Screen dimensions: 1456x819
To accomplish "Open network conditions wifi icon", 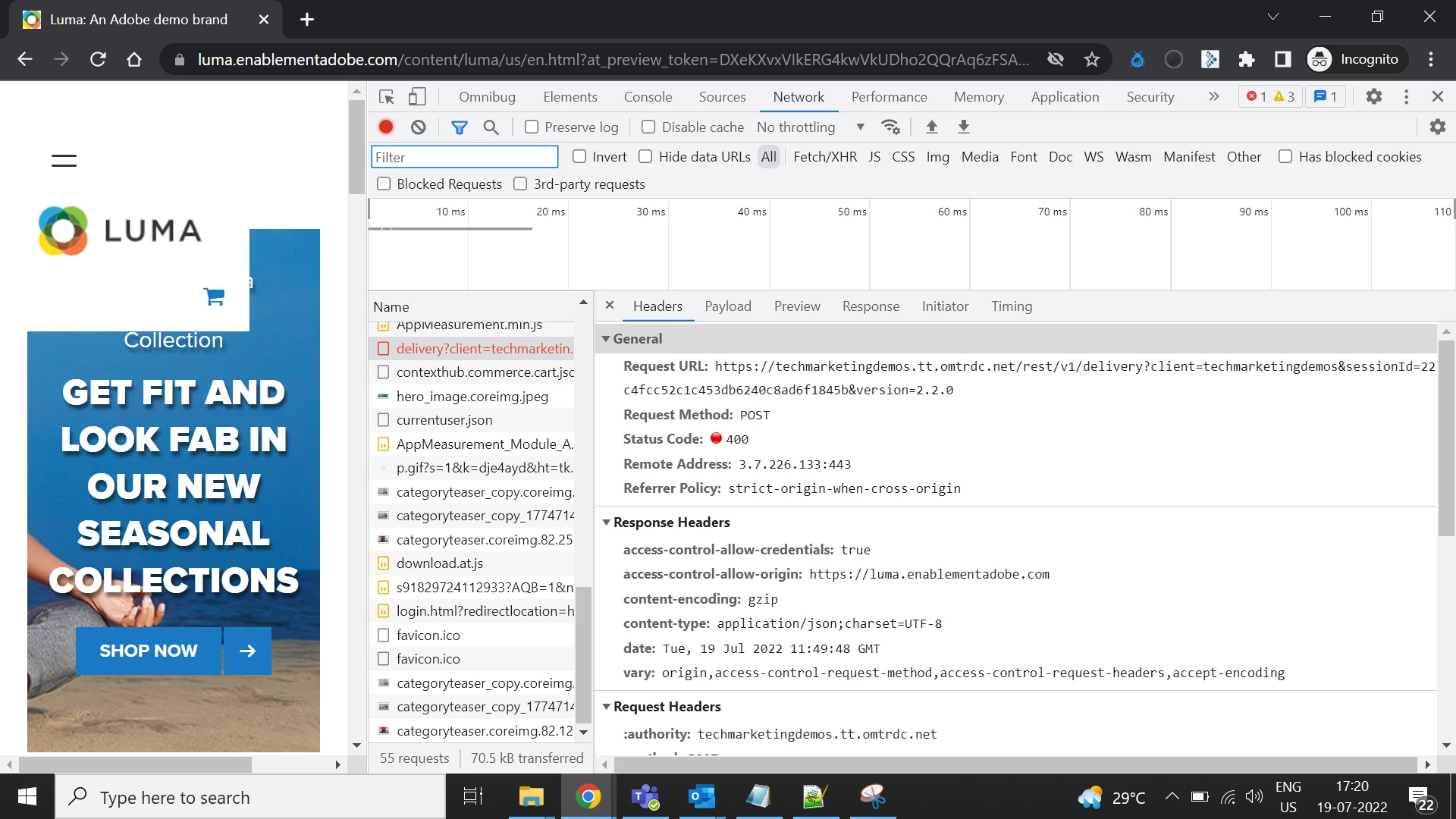I will [x=891, y=127].
